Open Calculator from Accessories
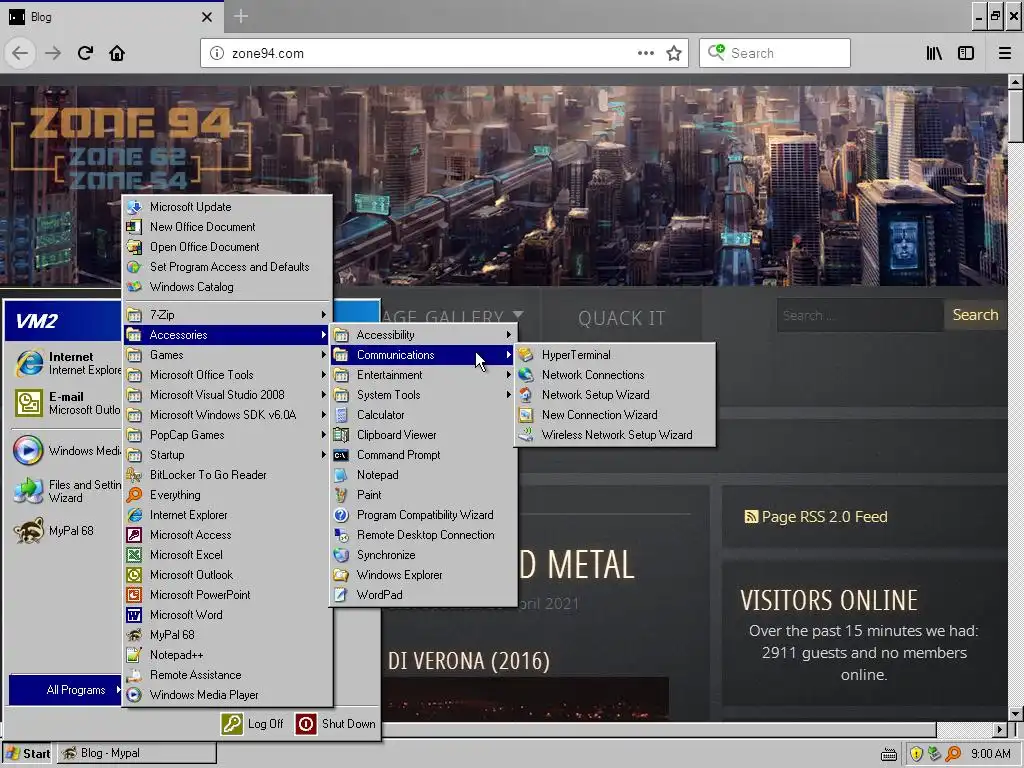This screenshot has width=1024, height=768. (423, 415)
